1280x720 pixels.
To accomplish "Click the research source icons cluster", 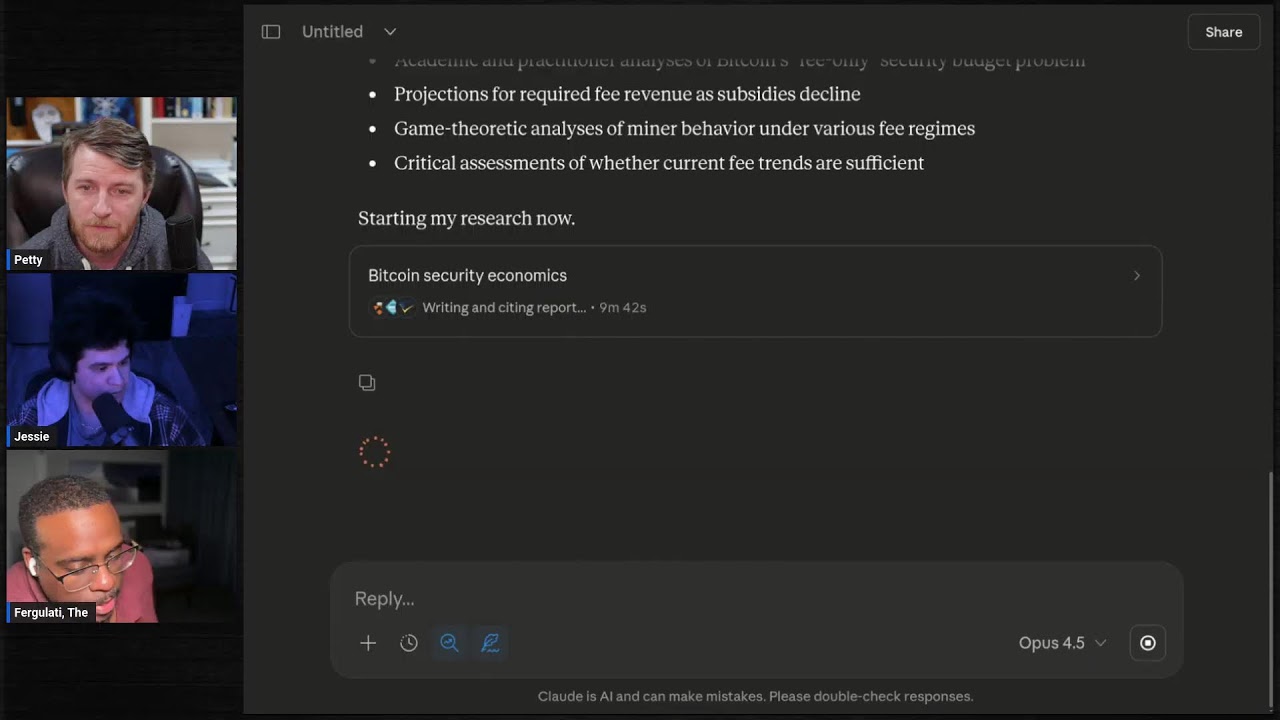I will pyautogui.click(x=392, y=308).
